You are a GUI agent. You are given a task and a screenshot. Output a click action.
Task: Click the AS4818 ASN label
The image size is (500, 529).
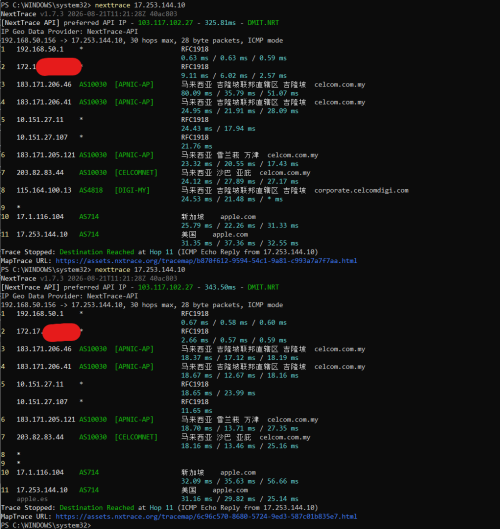coord(91,190)
